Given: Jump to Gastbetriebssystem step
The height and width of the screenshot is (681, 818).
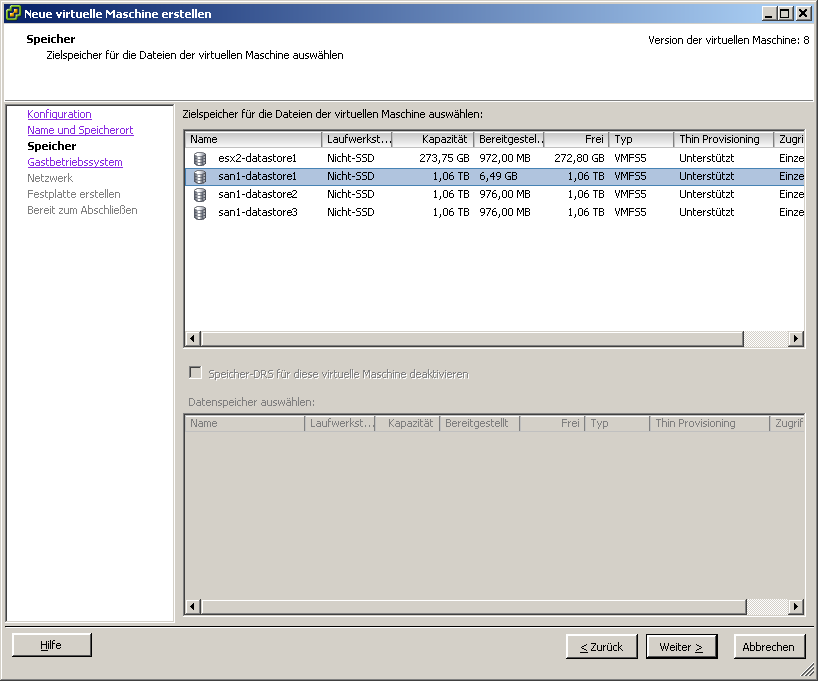Looking at the screenshot, I should [75, 162].
